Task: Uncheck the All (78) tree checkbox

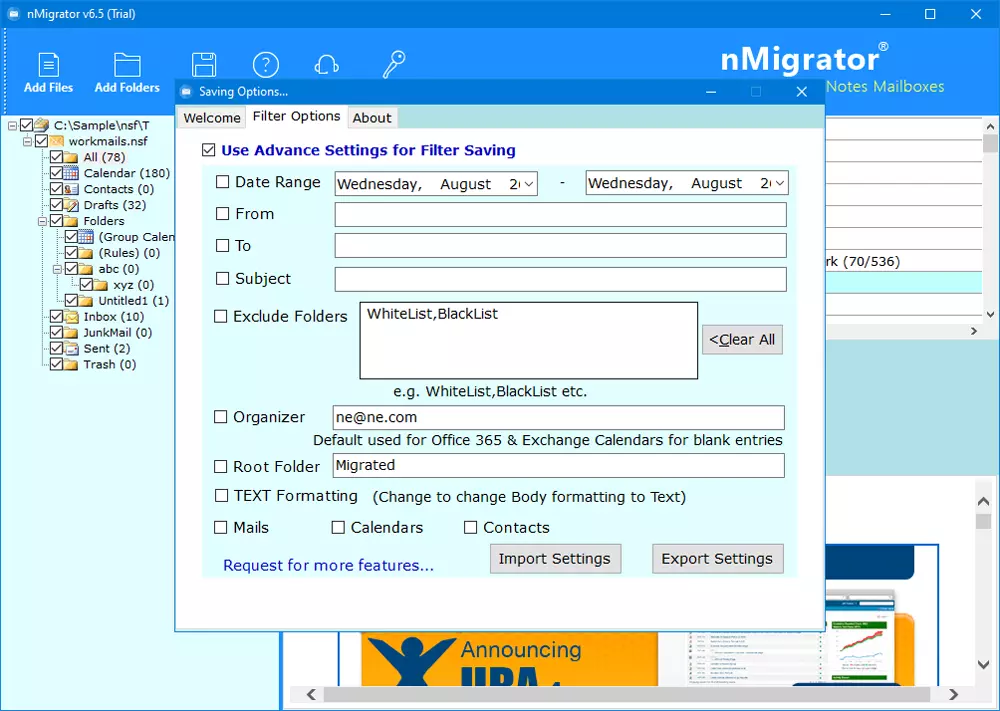Action: [x=56, y=157]
